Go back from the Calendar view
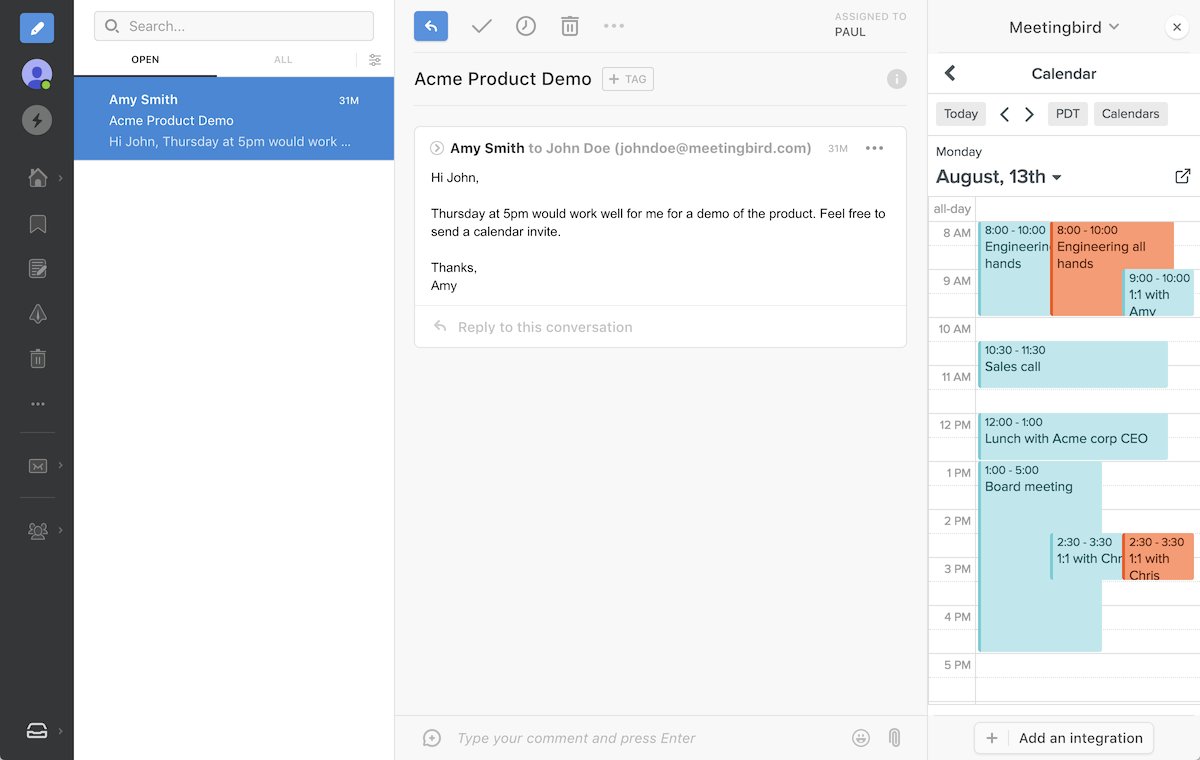The image size is (1200, 760). tap(950, 73)
